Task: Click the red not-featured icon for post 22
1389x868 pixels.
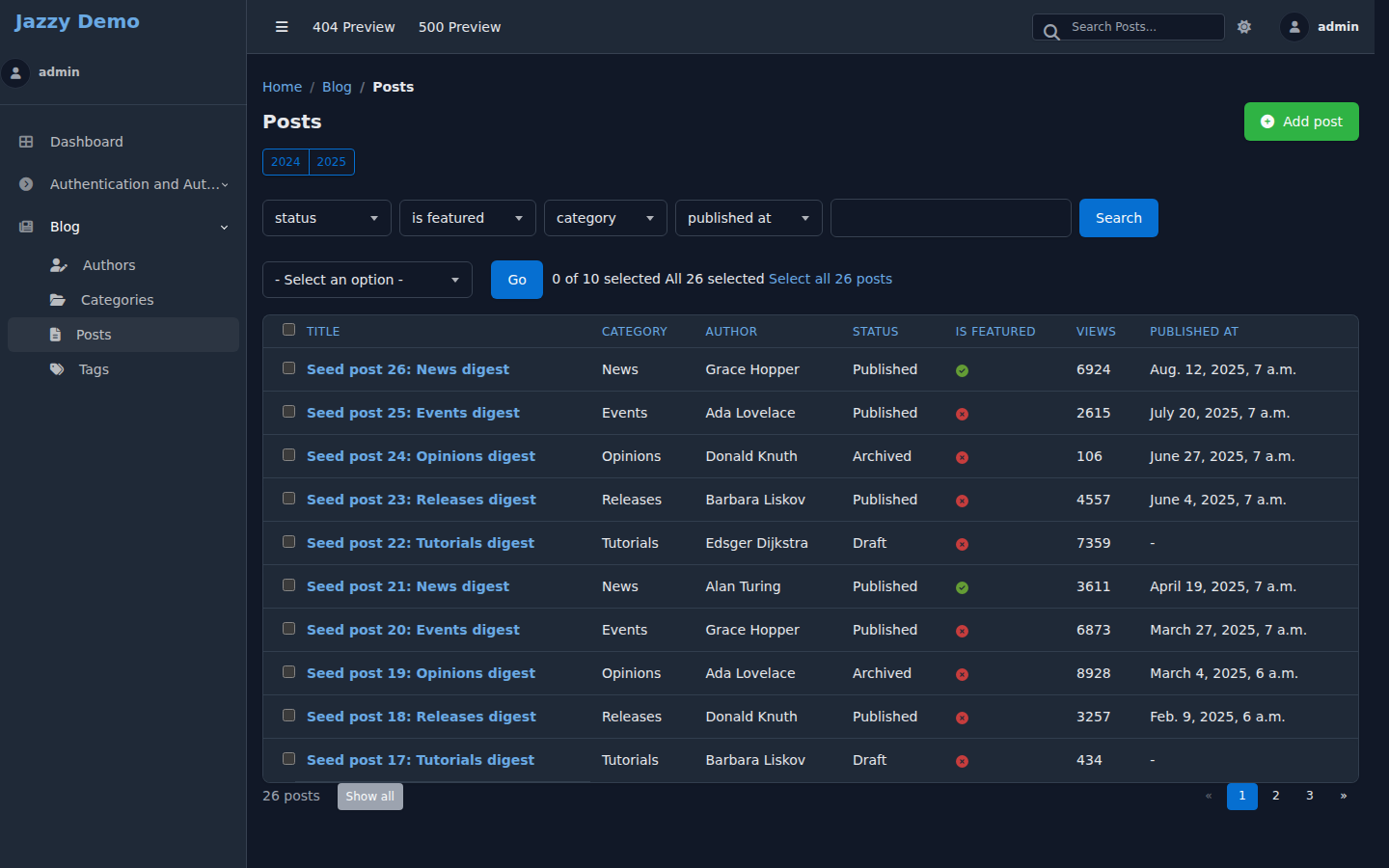Action: click(x=962, y=544)
